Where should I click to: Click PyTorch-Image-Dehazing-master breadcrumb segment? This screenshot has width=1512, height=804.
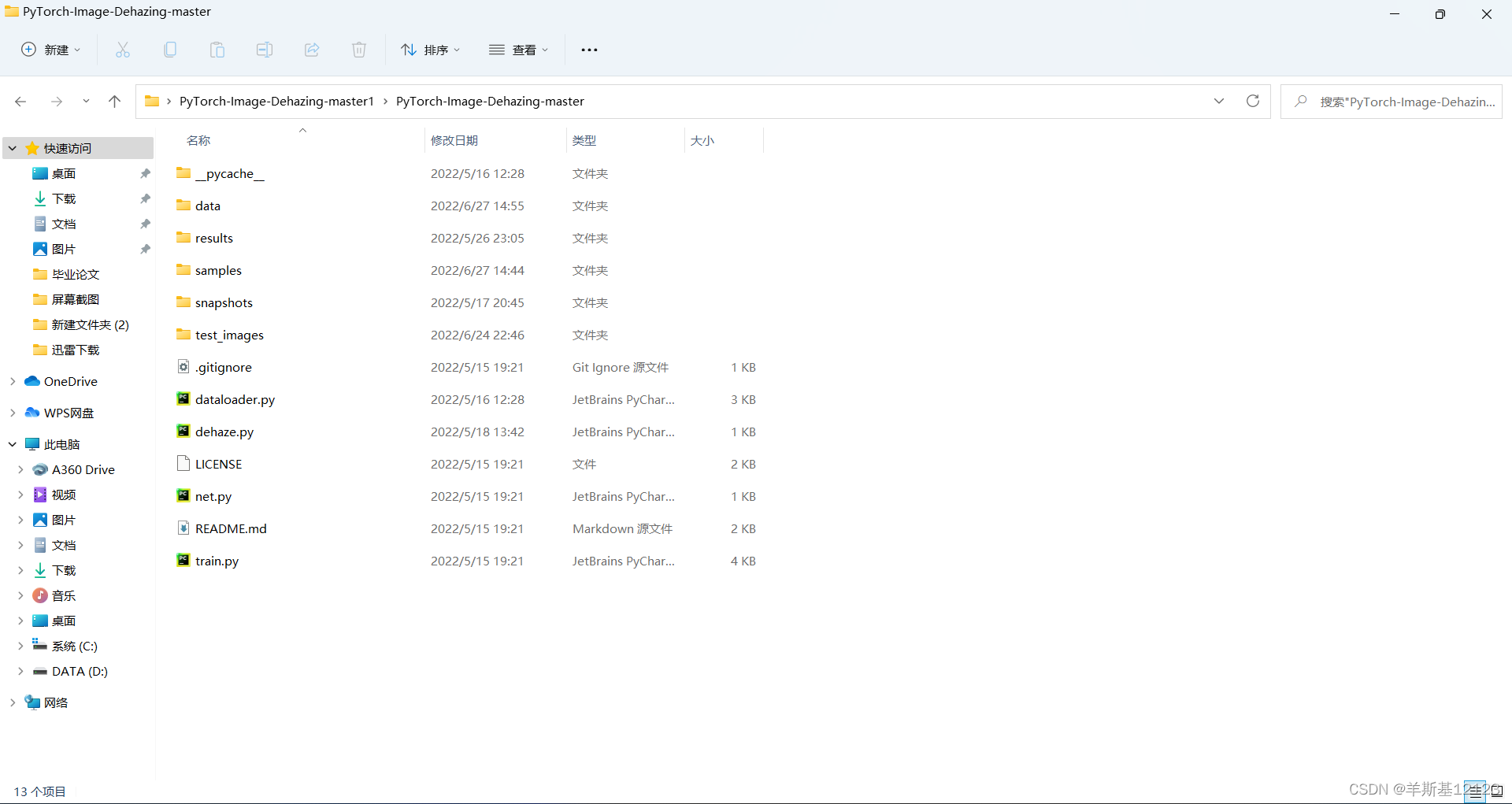tap(490, 101)
